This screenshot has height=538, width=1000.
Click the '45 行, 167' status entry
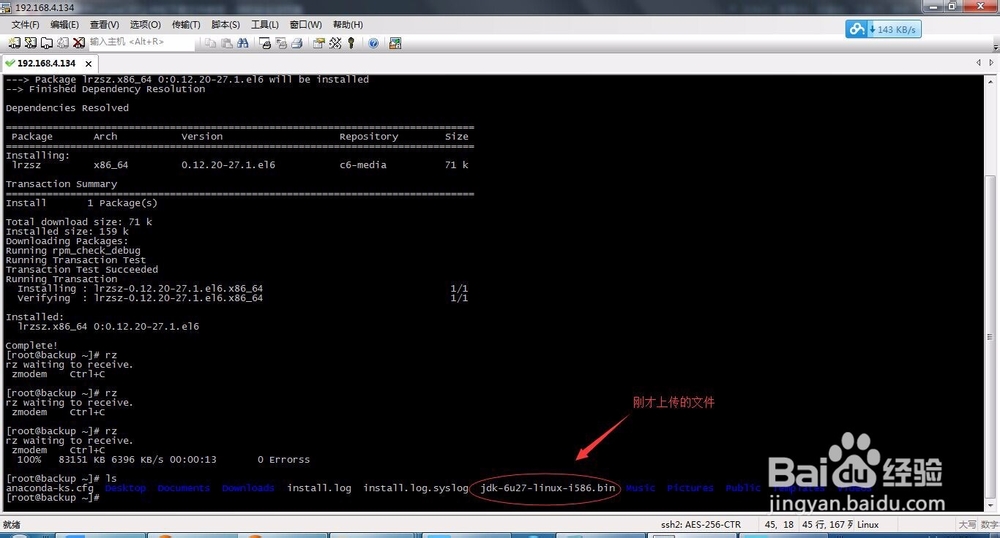[x=827, y=525]
